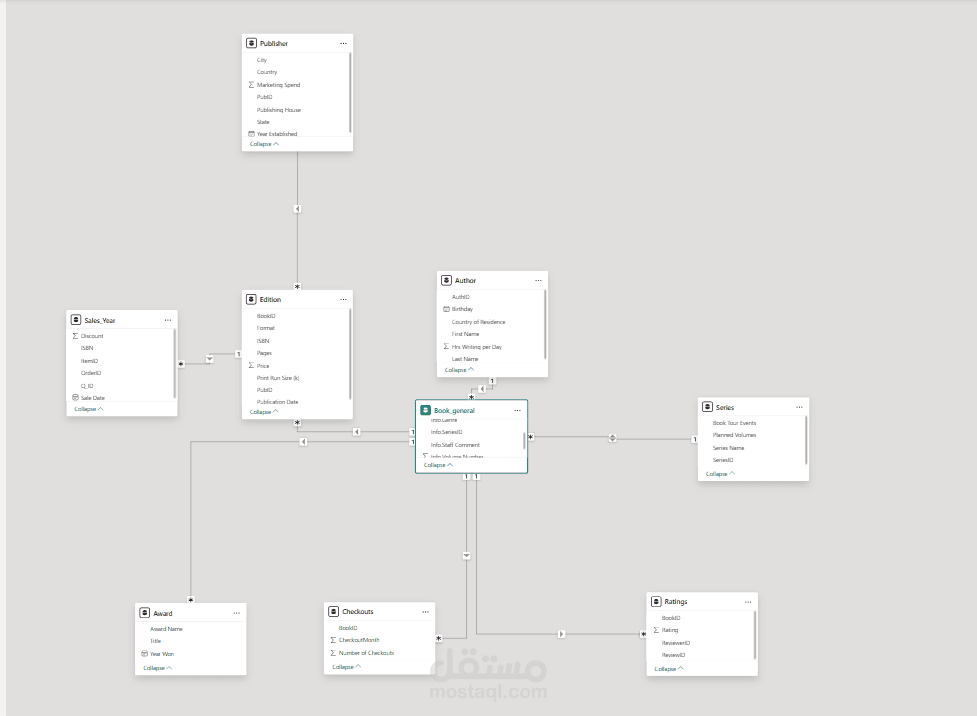Image resolution: width=977 pixels, height=716 pixels.
Task: Collapse the Series table
Action: pyautogui.click(x=720, y=474)
